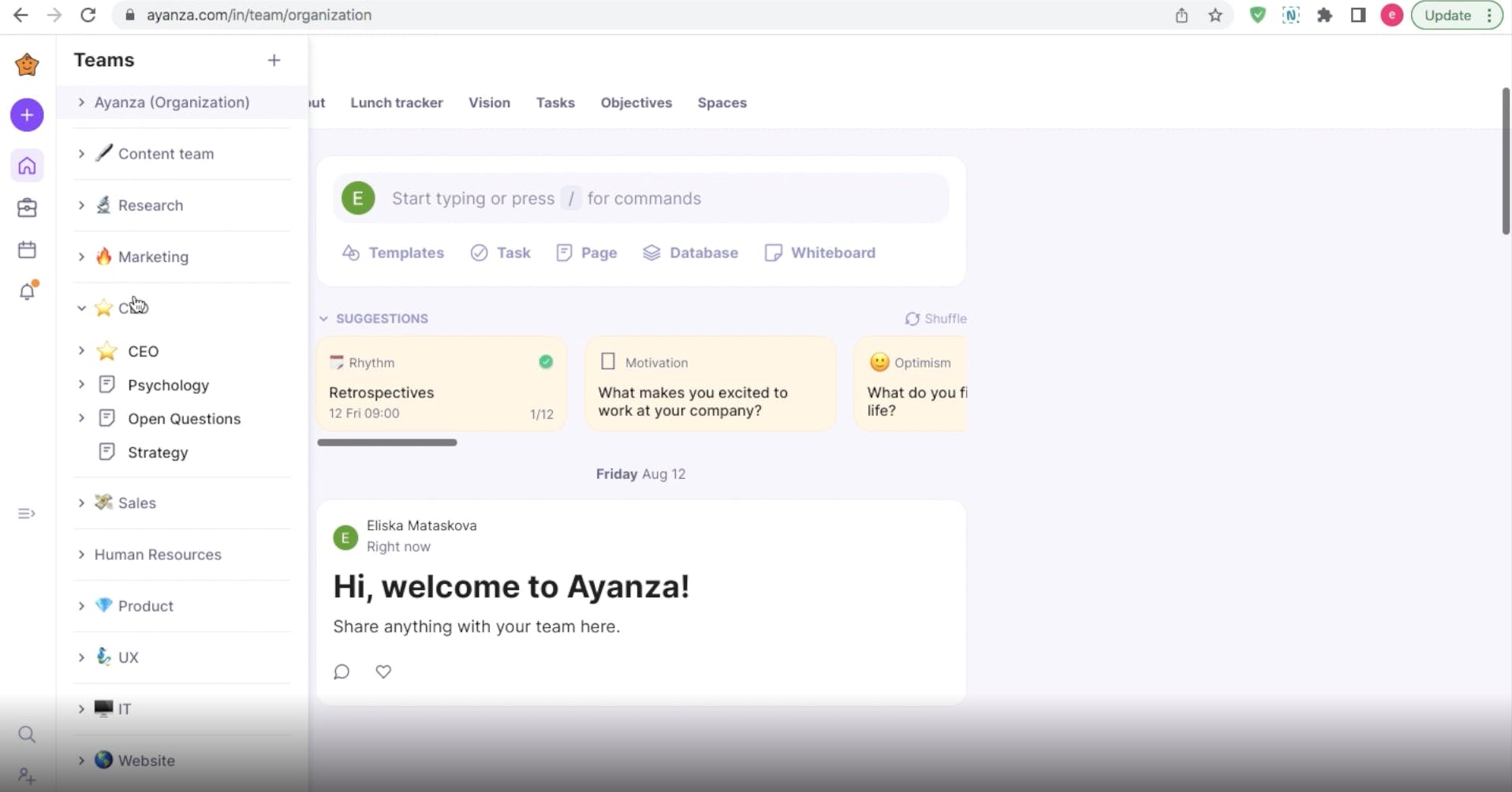Expand the Psychology page item
This screenshot has width=1512, height=792.
coord(81,385)
